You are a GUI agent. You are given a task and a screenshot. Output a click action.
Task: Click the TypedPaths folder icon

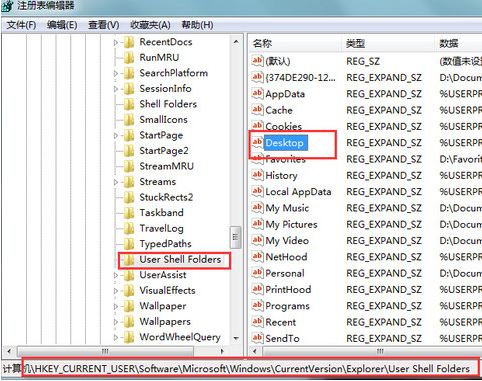click(x=129, y=244)
